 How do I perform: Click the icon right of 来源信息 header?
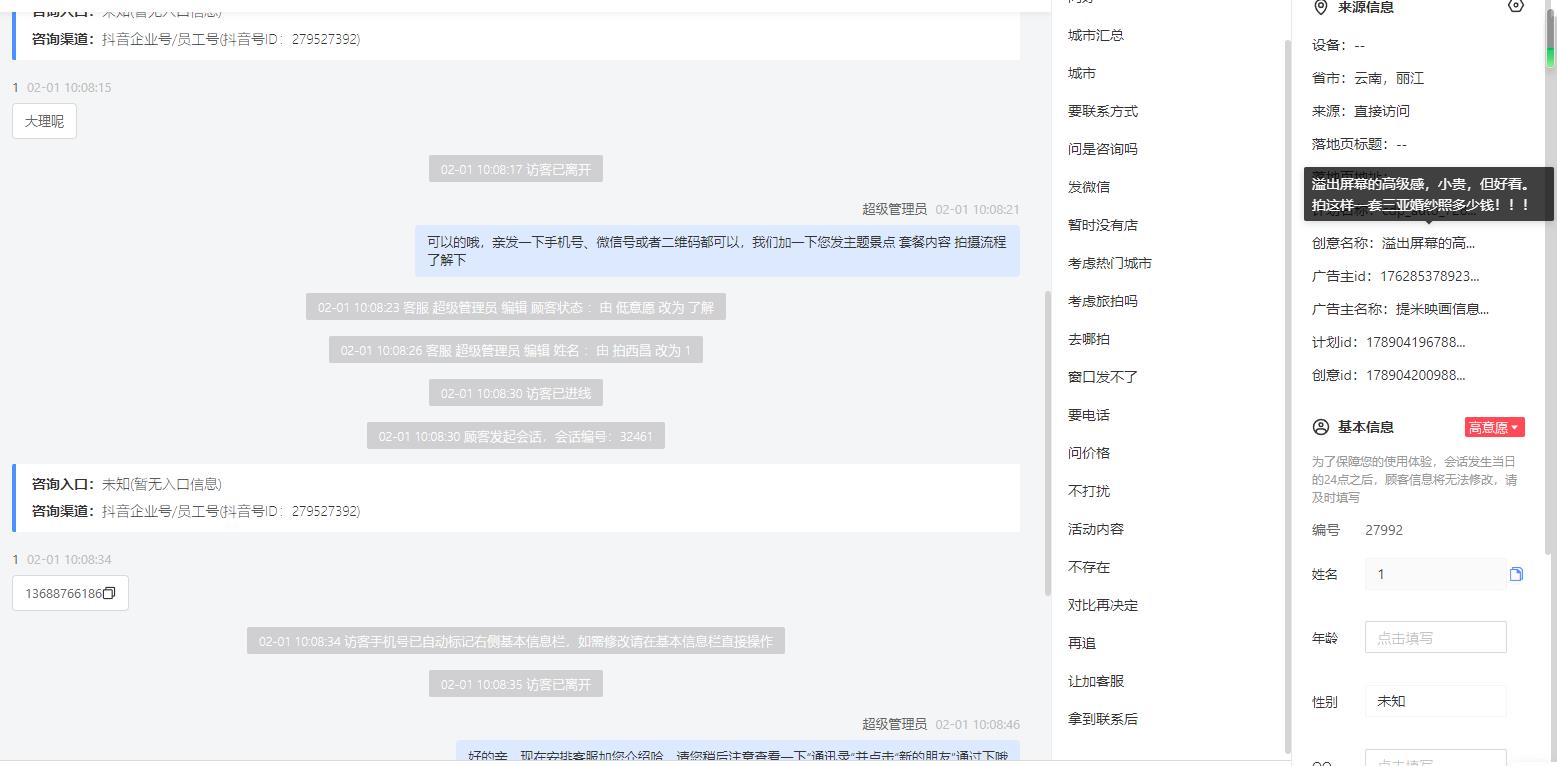[1516, 6]
